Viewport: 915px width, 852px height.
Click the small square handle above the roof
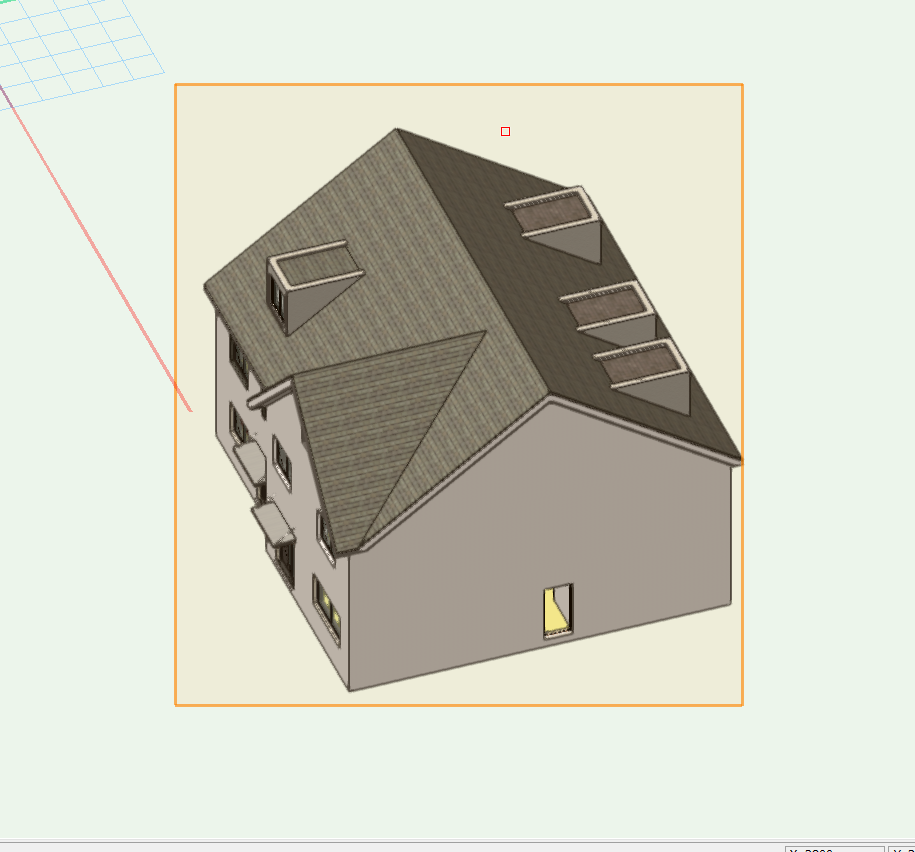(505, 131)
